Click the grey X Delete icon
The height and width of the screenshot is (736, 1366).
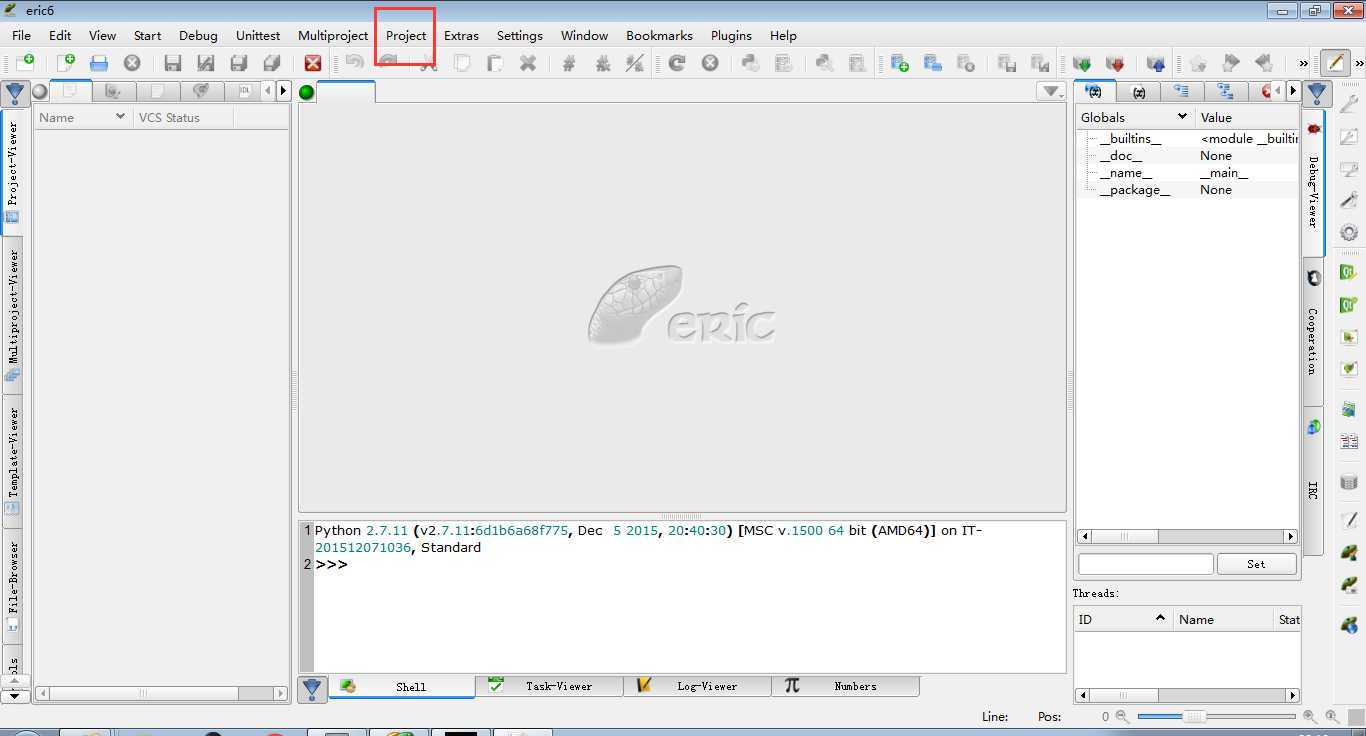tap(528, 63)
